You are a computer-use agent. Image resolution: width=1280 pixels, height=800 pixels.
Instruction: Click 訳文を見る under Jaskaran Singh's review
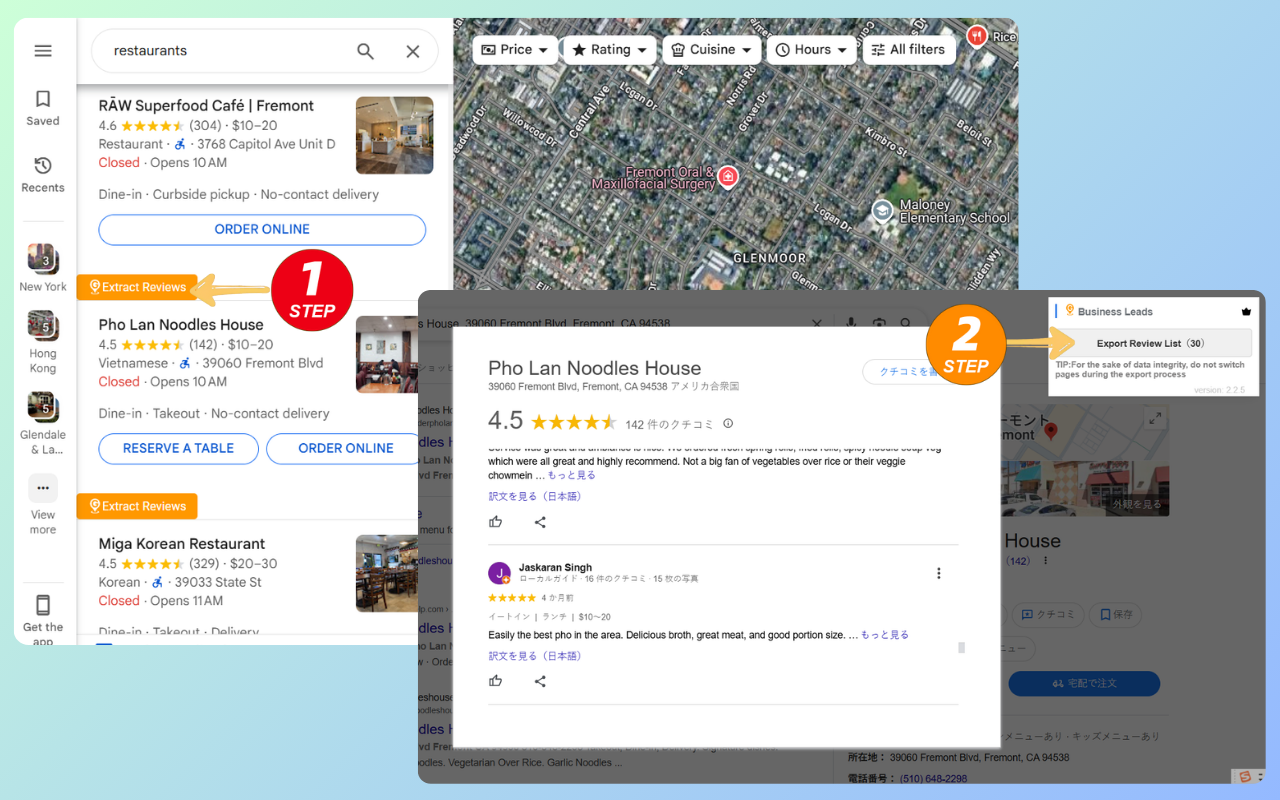(535, 656)
